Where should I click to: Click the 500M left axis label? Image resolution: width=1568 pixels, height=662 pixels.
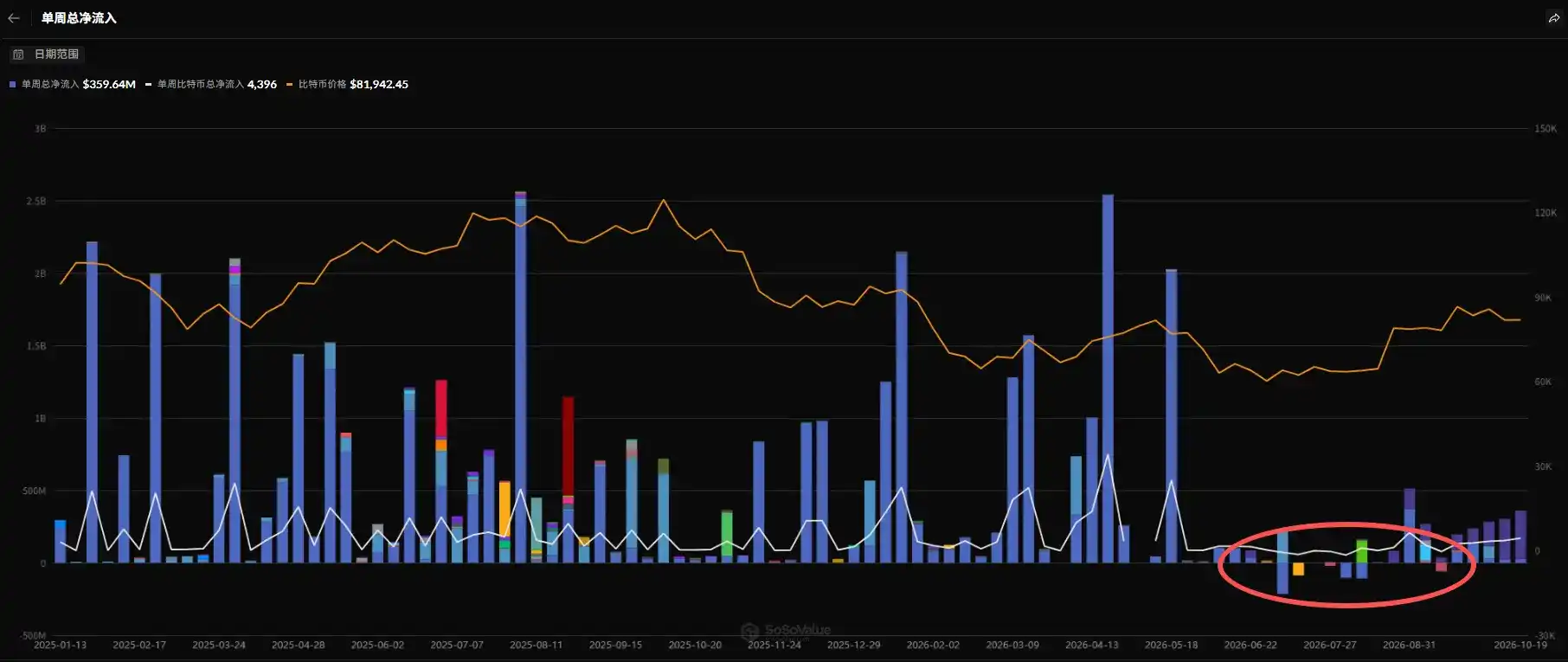click(x=35, y=492)
